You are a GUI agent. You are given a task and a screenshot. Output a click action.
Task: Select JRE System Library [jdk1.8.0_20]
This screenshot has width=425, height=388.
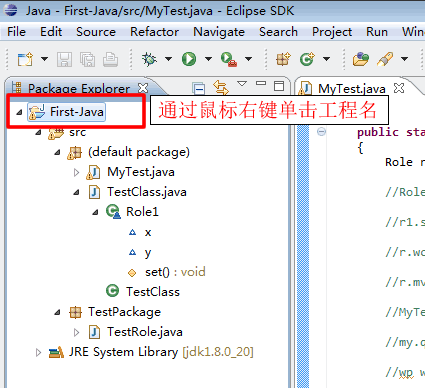[161, 352]
